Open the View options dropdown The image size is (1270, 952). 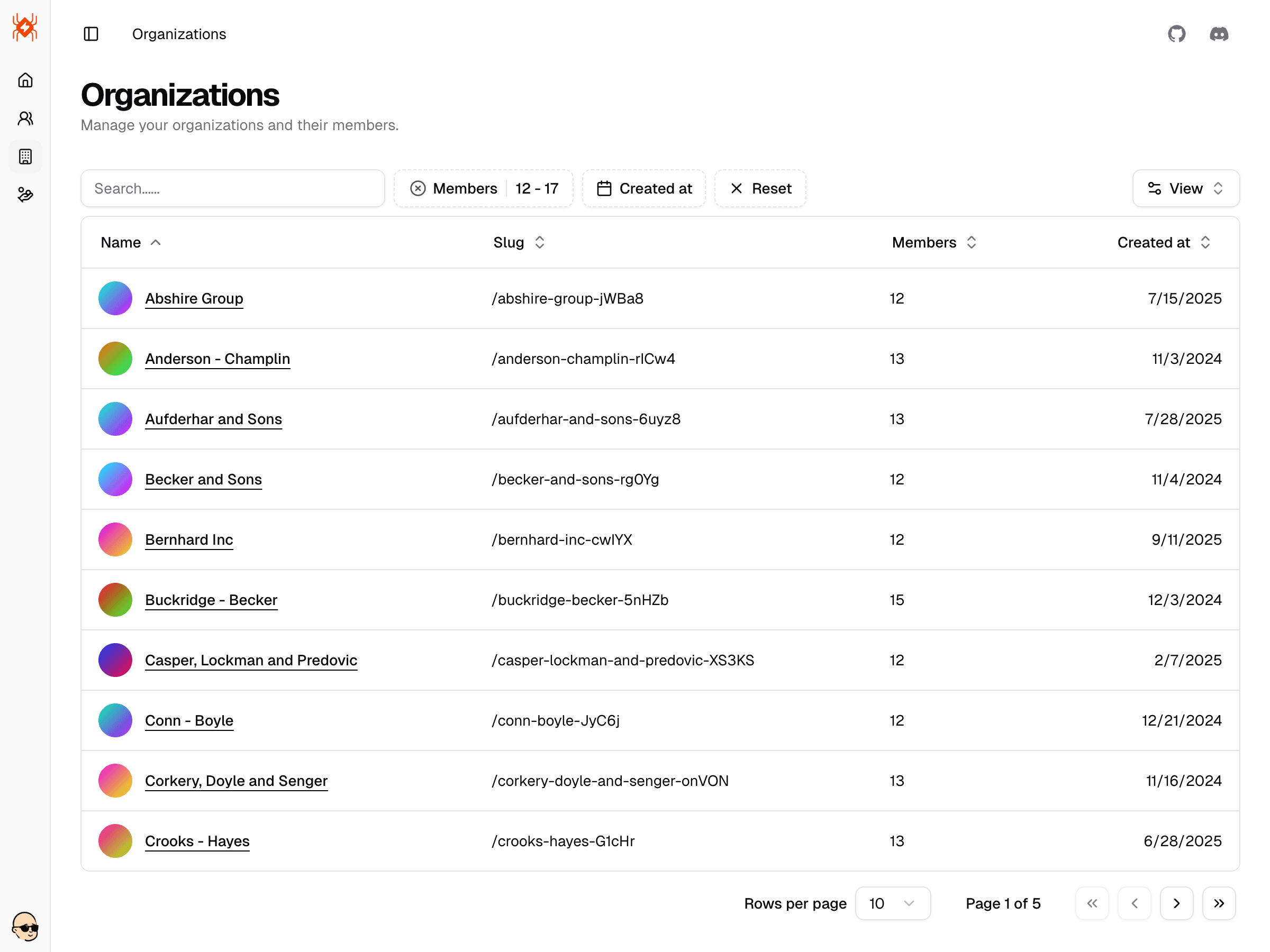point(1186,188)
